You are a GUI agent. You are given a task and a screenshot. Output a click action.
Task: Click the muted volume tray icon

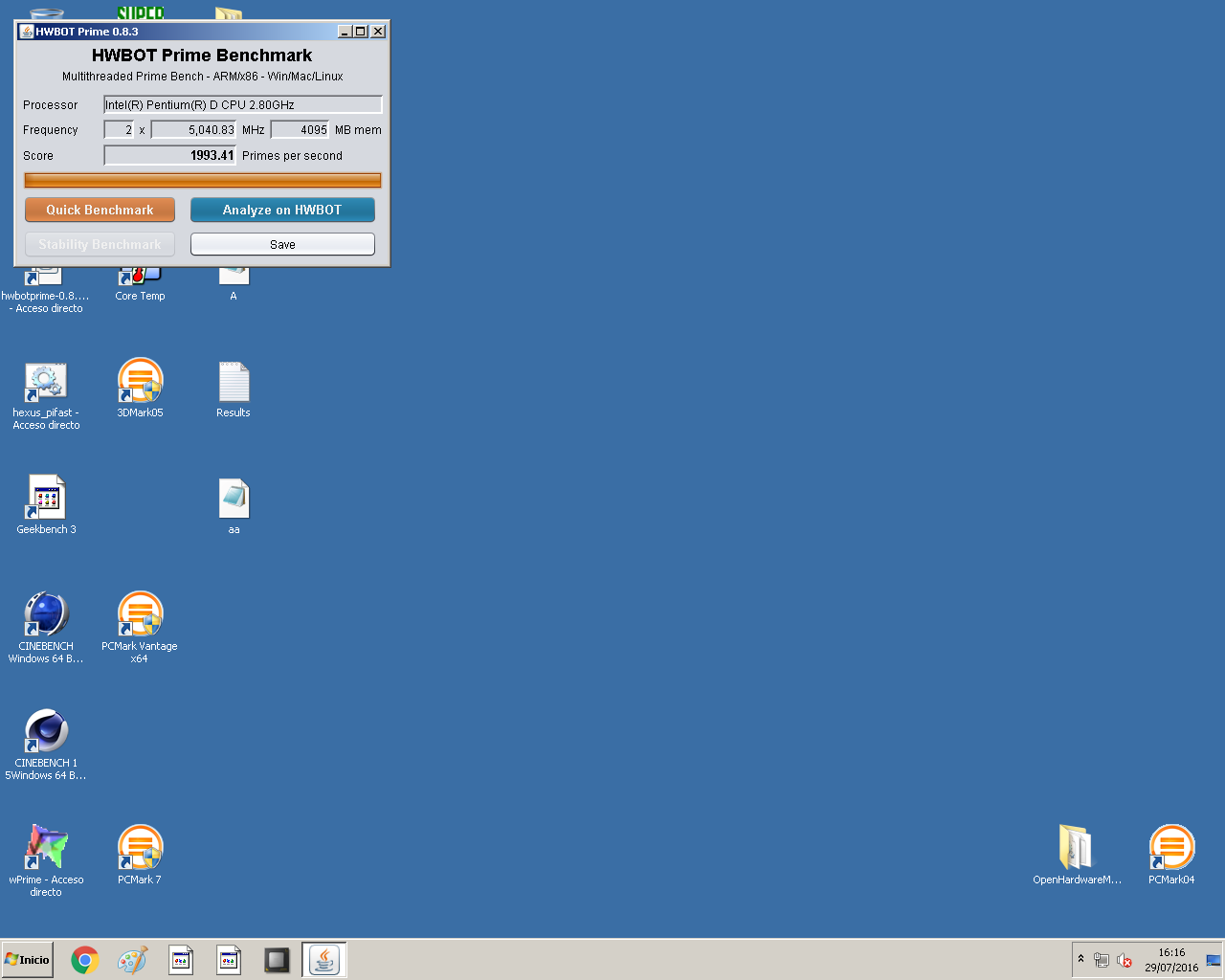pyautogui.click(x=1125, y=960)
